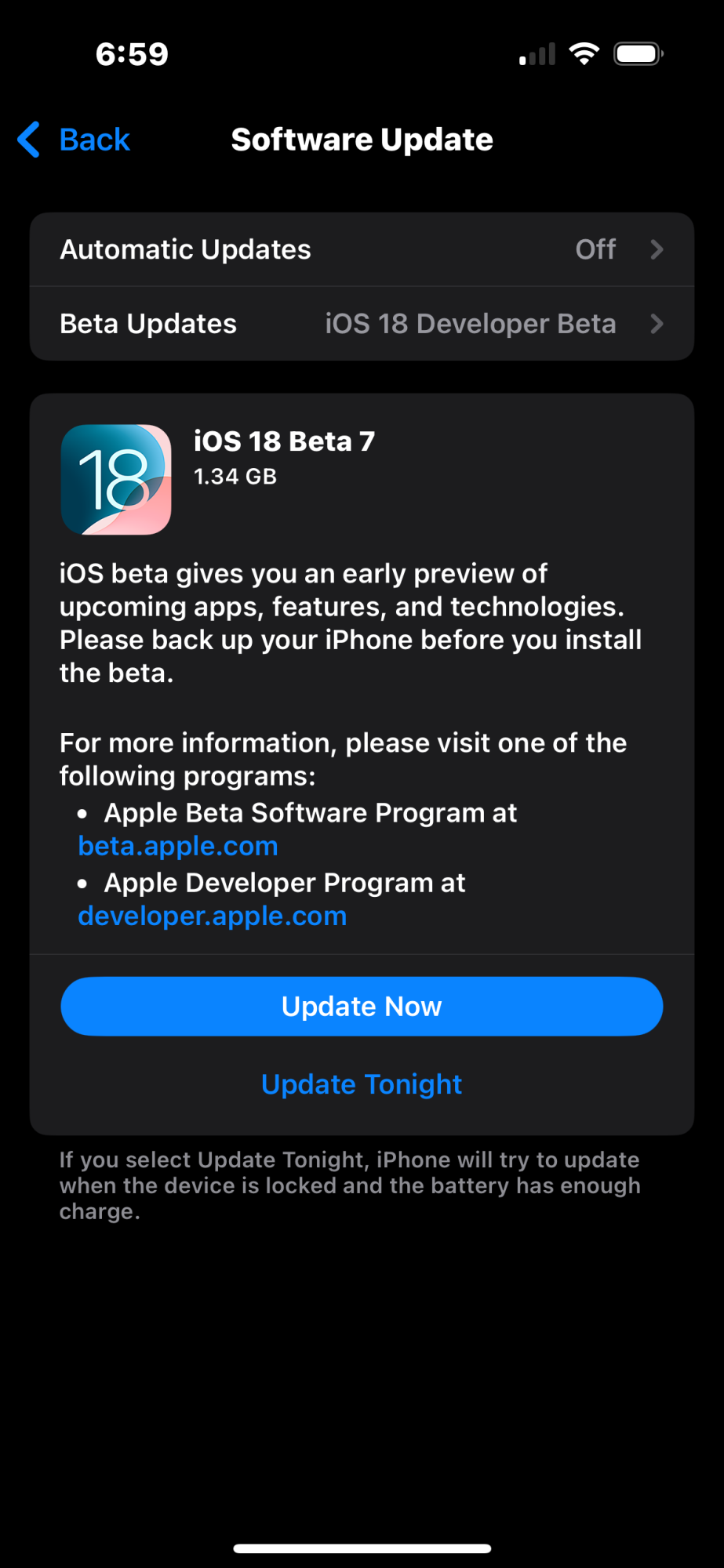Tap the iOS 18 Beta 7 title
The image size is (724, 1568).
284,441
